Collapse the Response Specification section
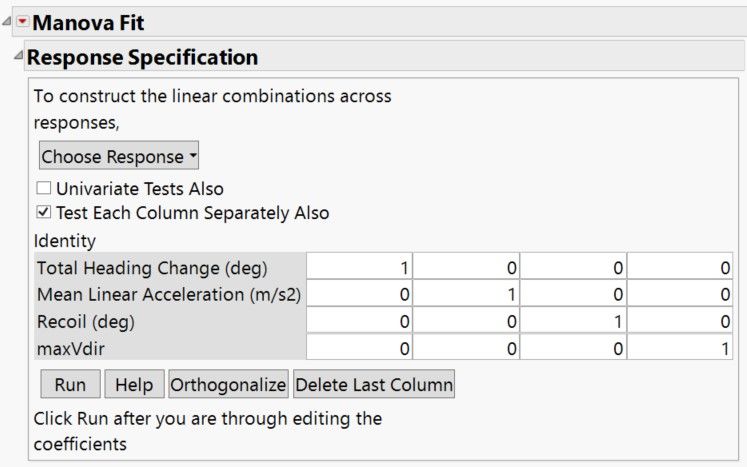747x467 pixels. [19, 56]
